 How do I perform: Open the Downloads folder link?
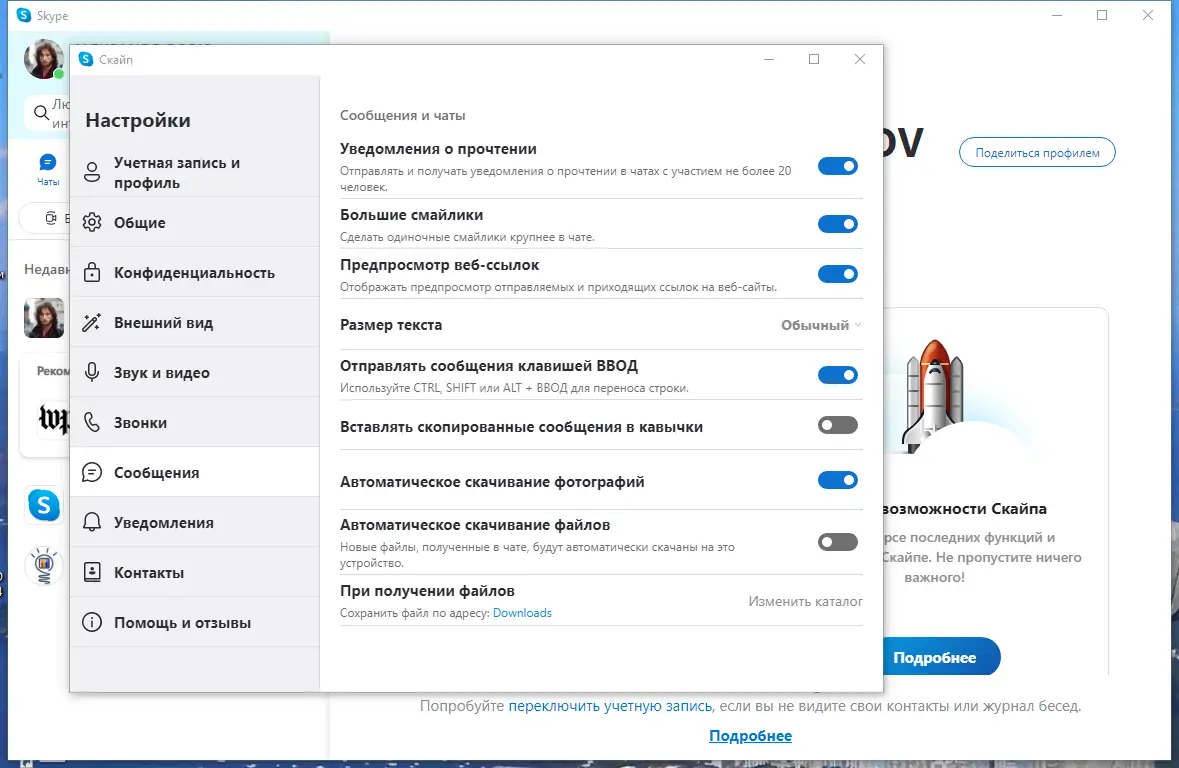pos(522,613)
